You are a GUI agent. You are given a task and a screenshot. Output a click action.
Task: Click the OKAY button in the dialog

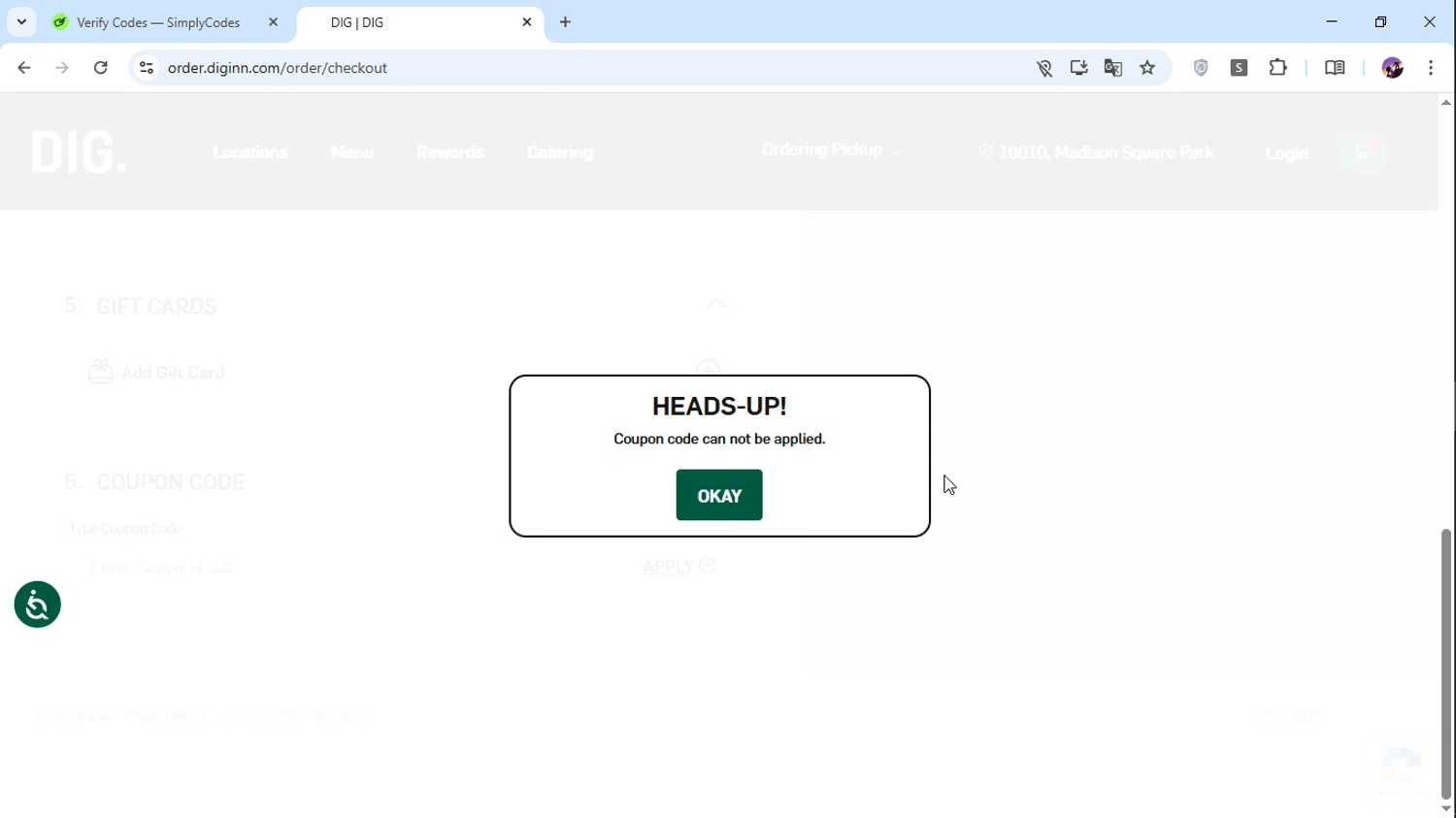(719, 495)
